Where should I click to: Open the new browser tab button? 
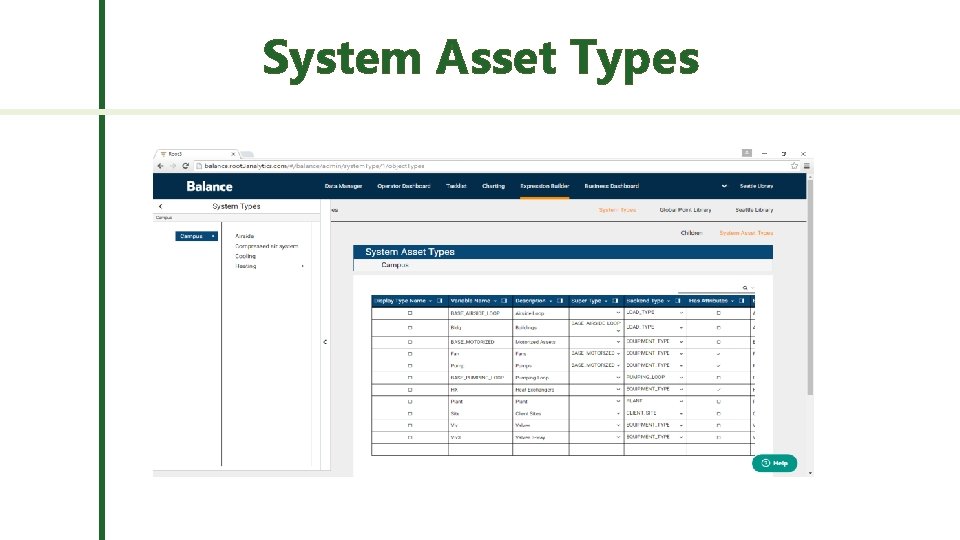[x=247, y=154]
